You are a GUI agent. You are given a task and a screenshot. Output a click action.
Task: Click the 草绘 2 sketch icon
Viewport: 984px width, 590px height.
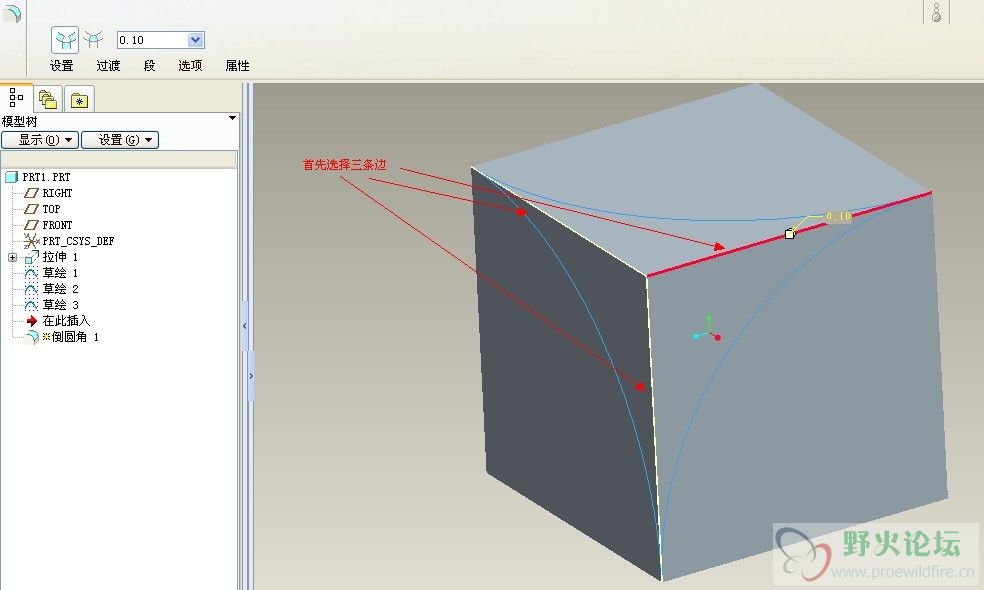click(31, 289)
